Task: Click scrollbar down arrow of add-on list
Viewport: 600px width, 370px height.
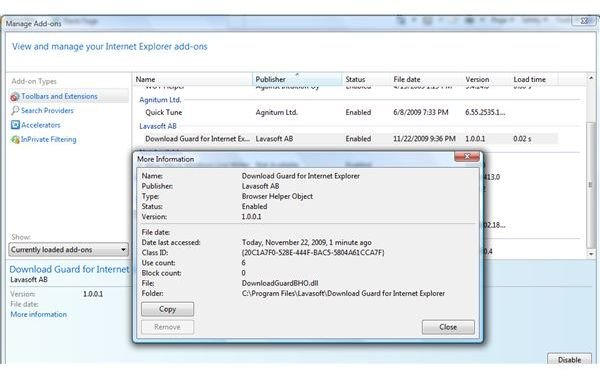Action: pos(591,253)
